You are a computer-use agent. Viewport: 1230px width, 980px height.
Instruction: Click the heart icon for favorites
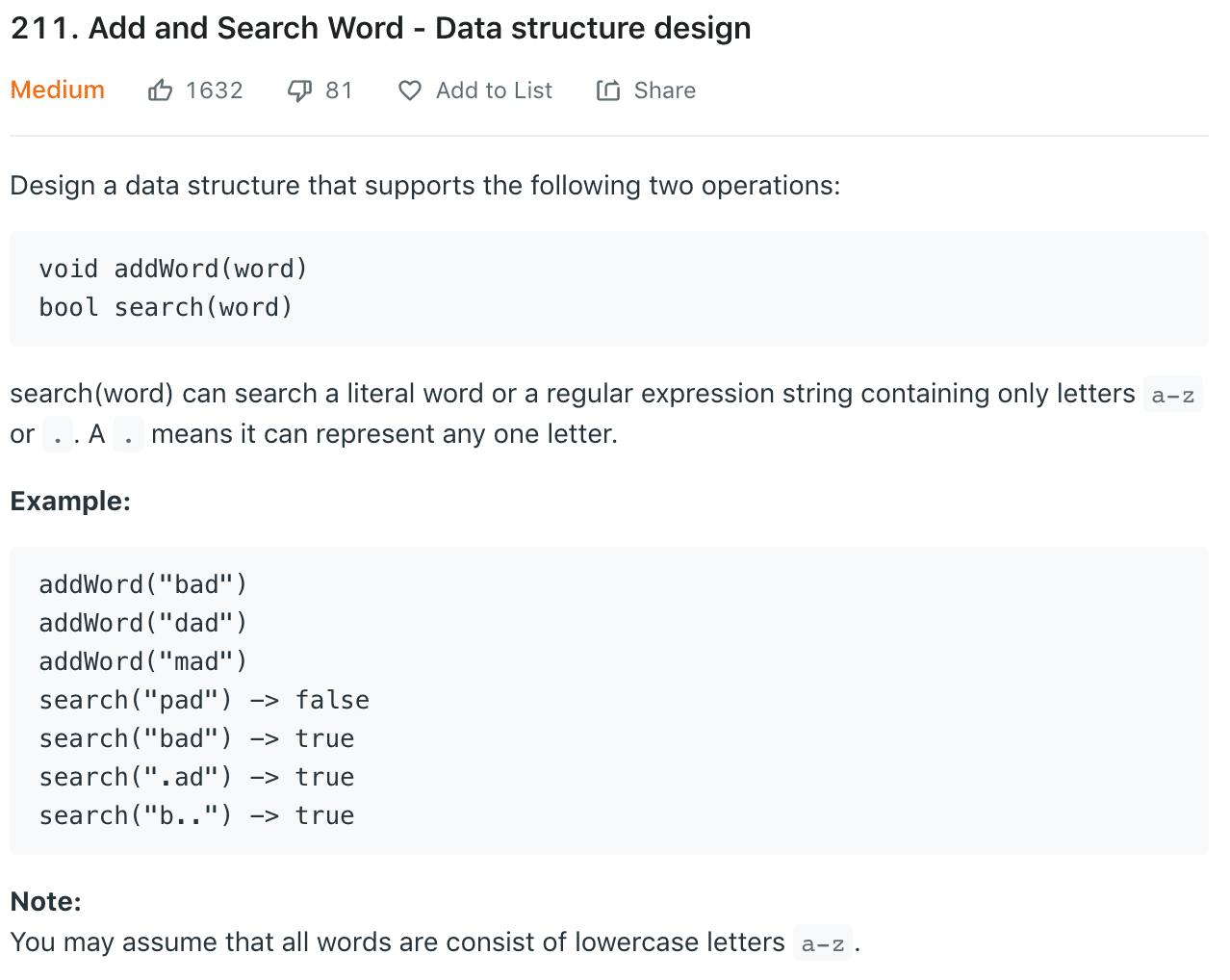(410, 90)
